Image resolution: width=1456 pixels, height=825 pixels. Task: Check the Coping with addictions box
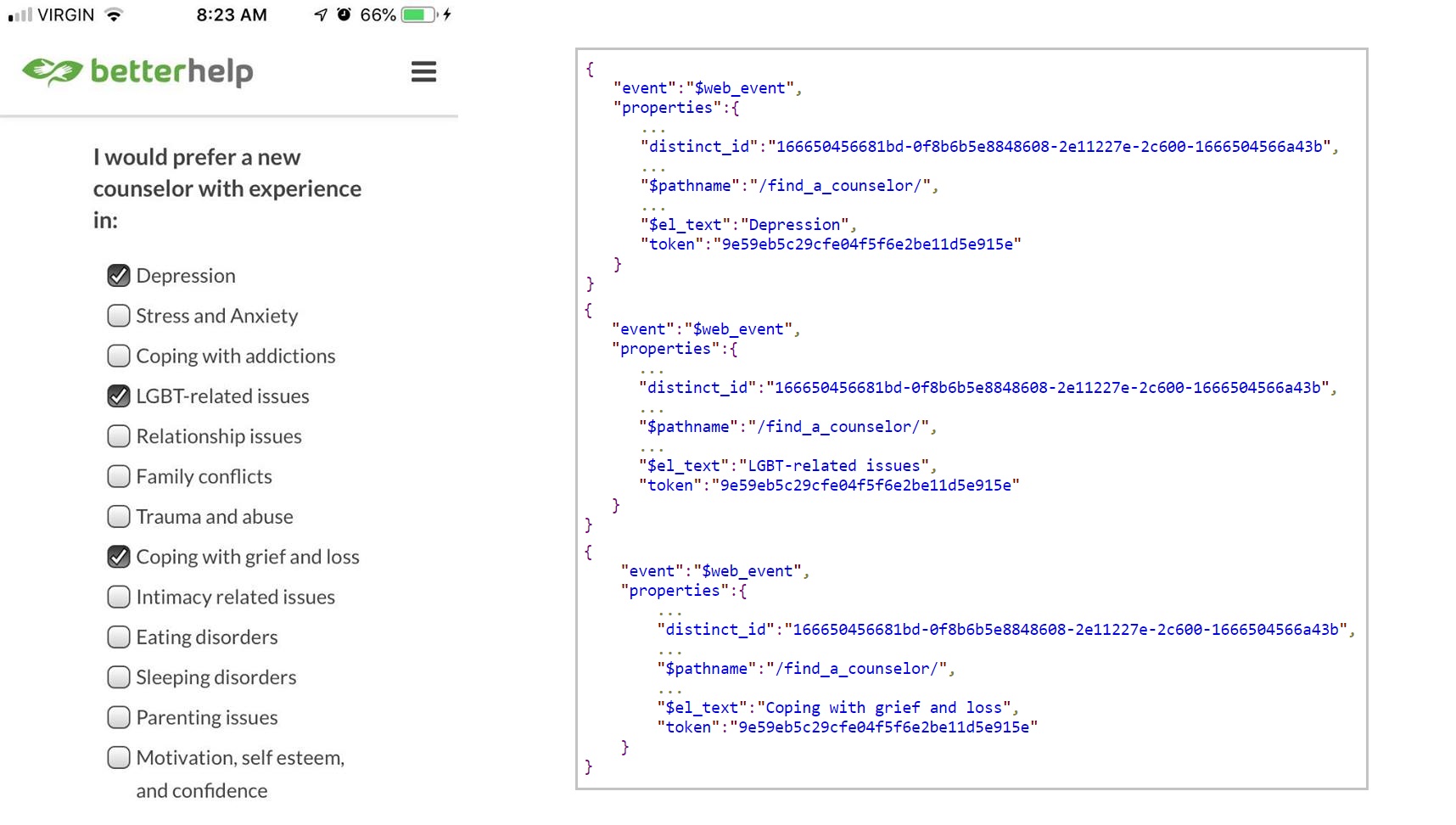119,356
